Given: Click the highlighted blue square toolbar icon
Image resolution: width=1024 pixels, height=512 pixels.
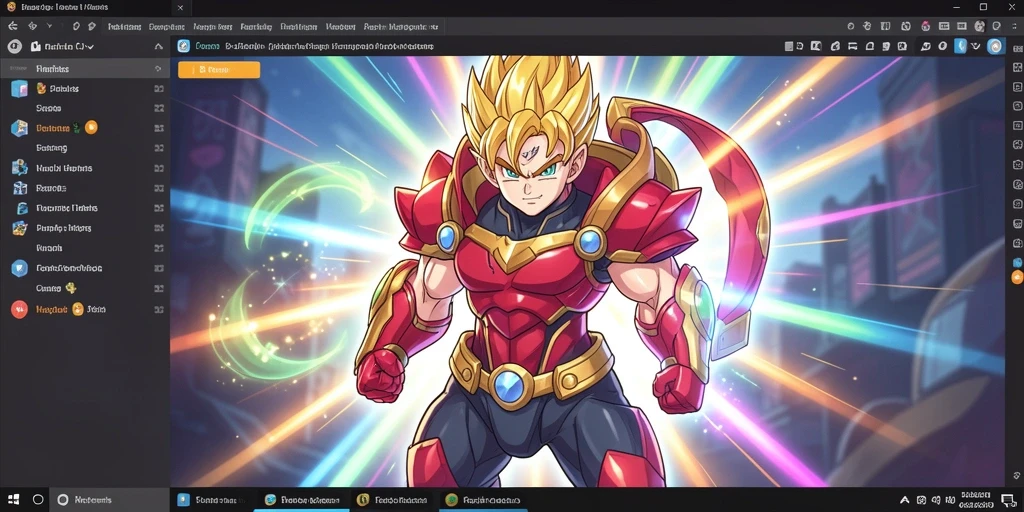Looking at the screenshot, I should [x=960, y=46].
